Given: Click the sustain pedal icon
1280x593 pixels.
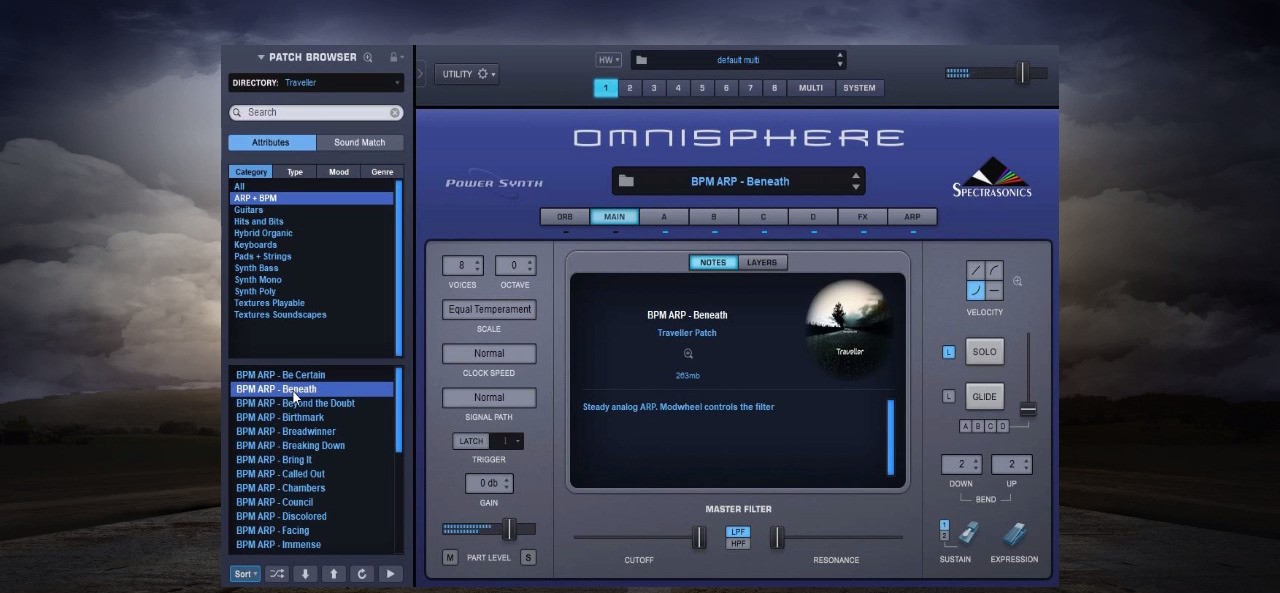Looking at the screenshot, I should tap(968, 533).
